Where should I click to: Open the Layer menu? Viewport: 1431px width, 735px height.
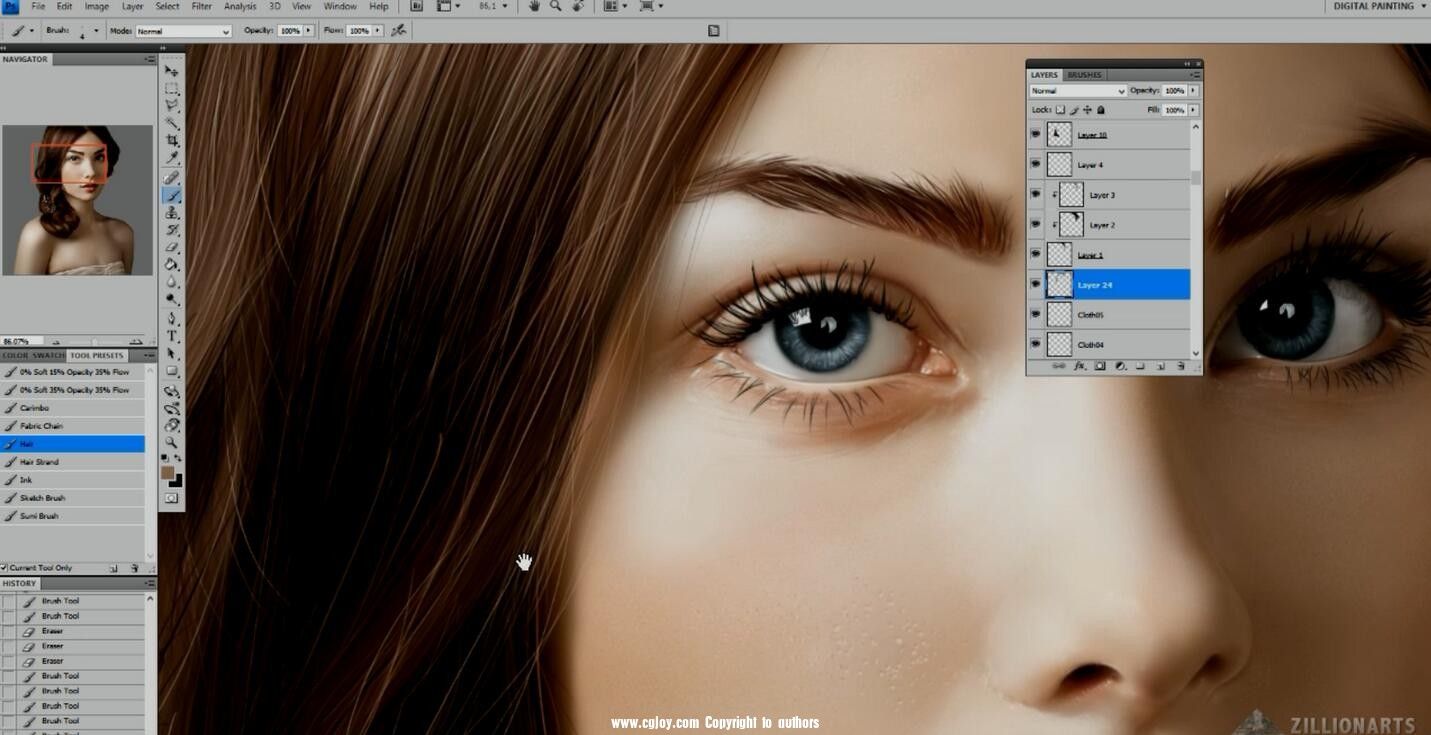coord(132,6)
